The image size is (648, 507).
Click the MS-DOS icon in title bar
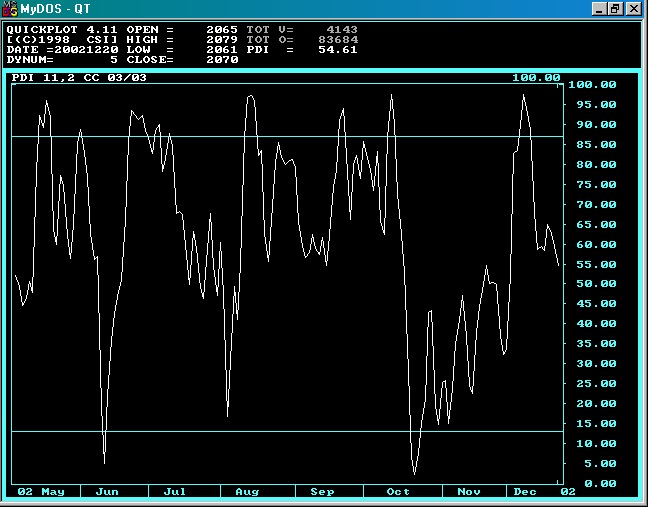(x=10, y=9)
